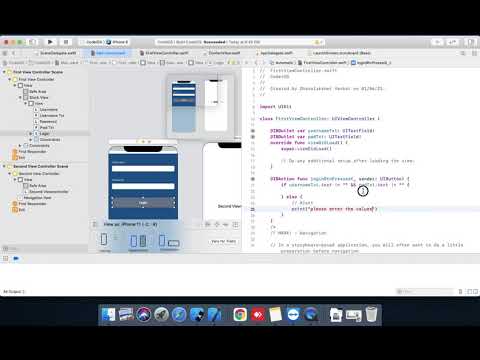Open loginBtnPressed method in jump bar
The height and width of the screenshot is (360, 480).
point(371,63)
